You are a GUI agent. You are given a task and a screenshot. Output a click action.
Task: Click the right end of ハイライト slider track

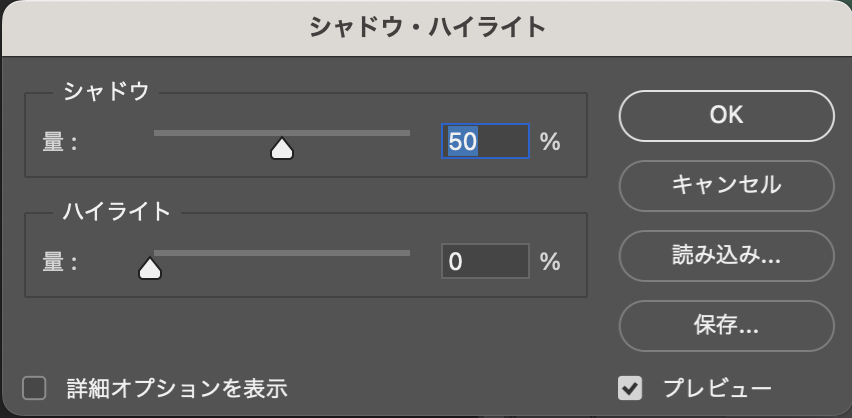pyautogui.click(x=407, y=252)
